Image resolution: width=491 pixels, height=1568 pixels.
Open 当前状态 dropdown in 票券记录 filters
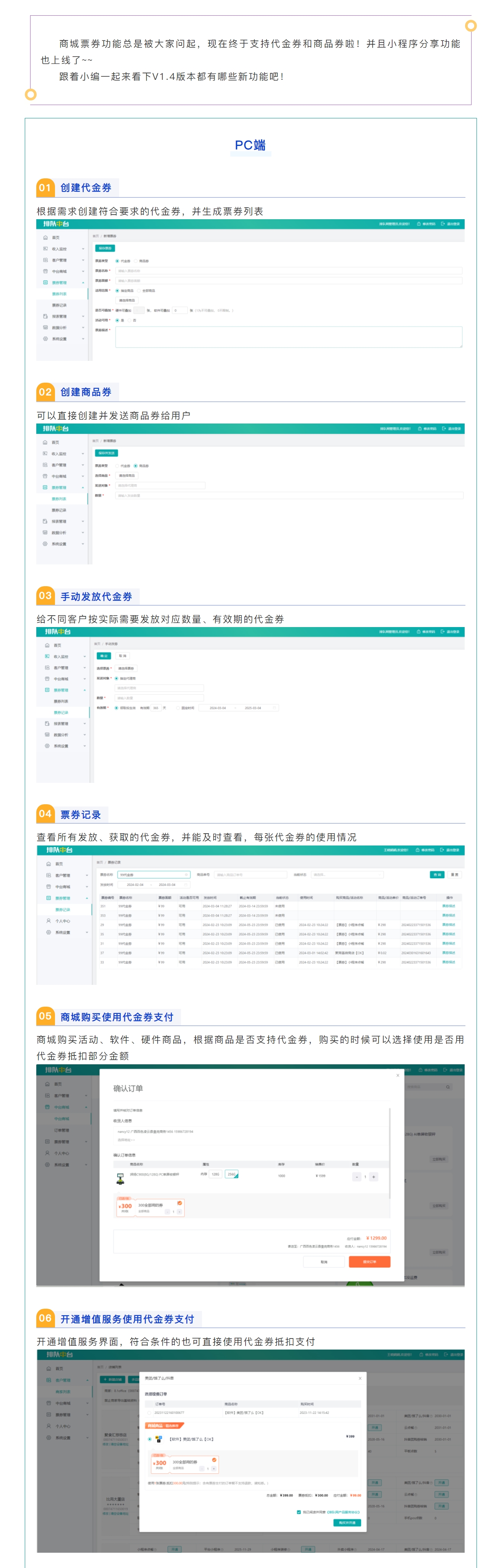tap(347, 875)
